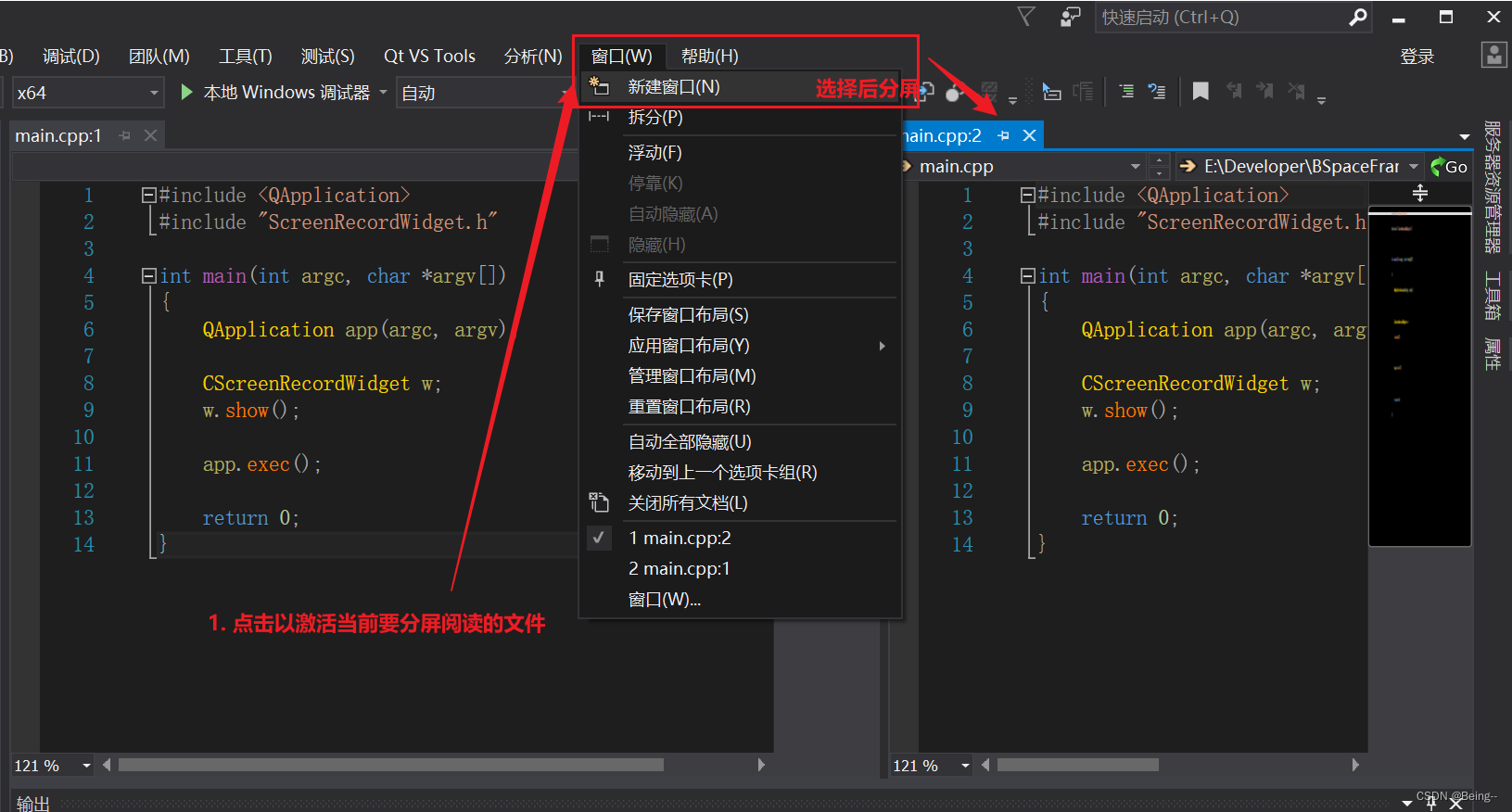The height and width of the screenshot is (812, 1512).
Task: Click the green start debugging arrow
Action: [186, 92]
